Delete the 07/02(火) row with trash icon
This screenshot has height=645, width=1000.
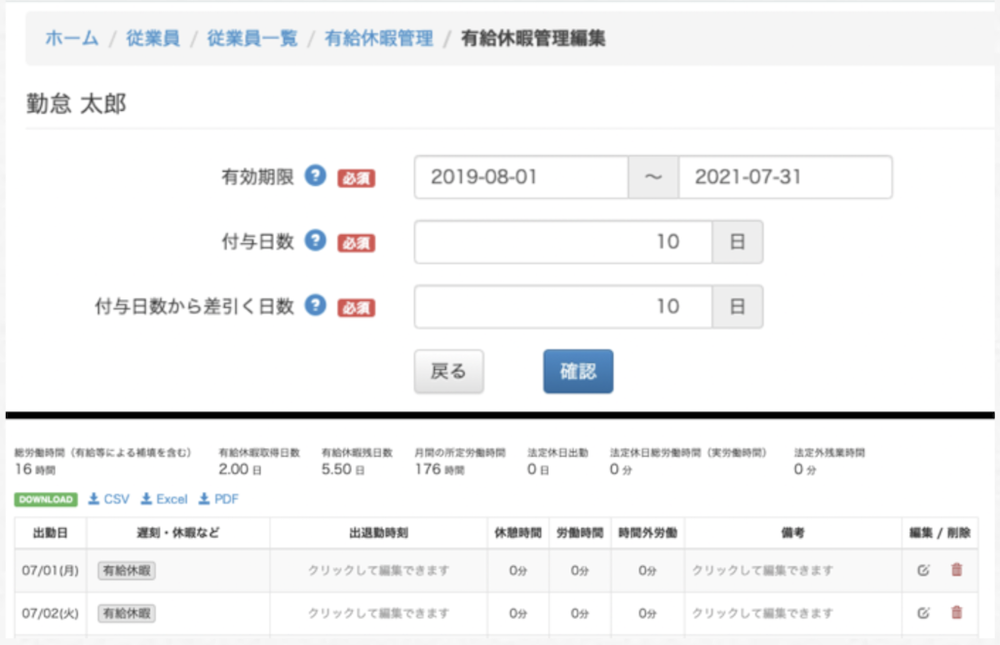pos(955,613)
